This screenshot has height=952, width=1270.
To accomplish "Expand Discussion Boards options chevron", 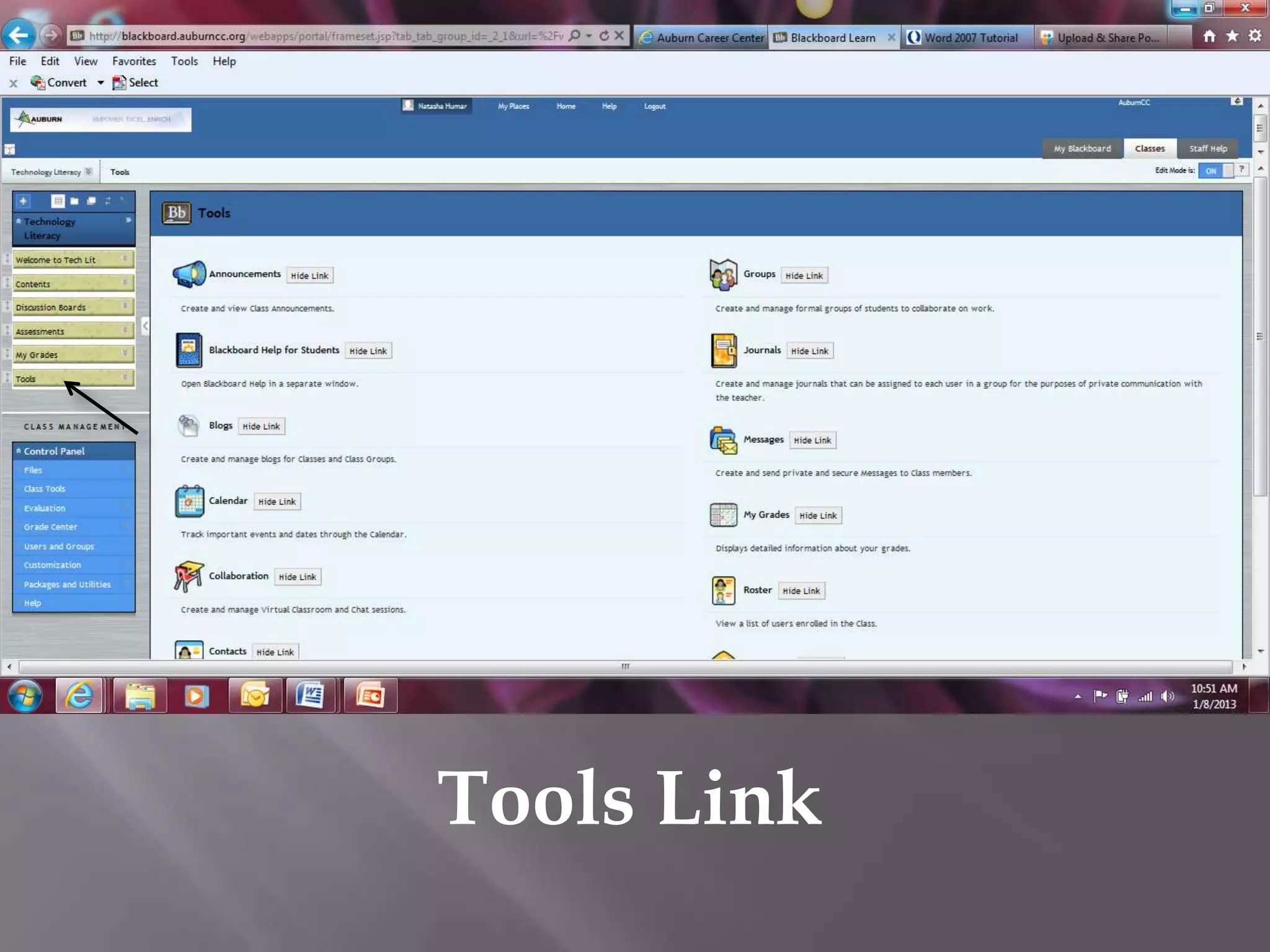I will tap(125, 306).
